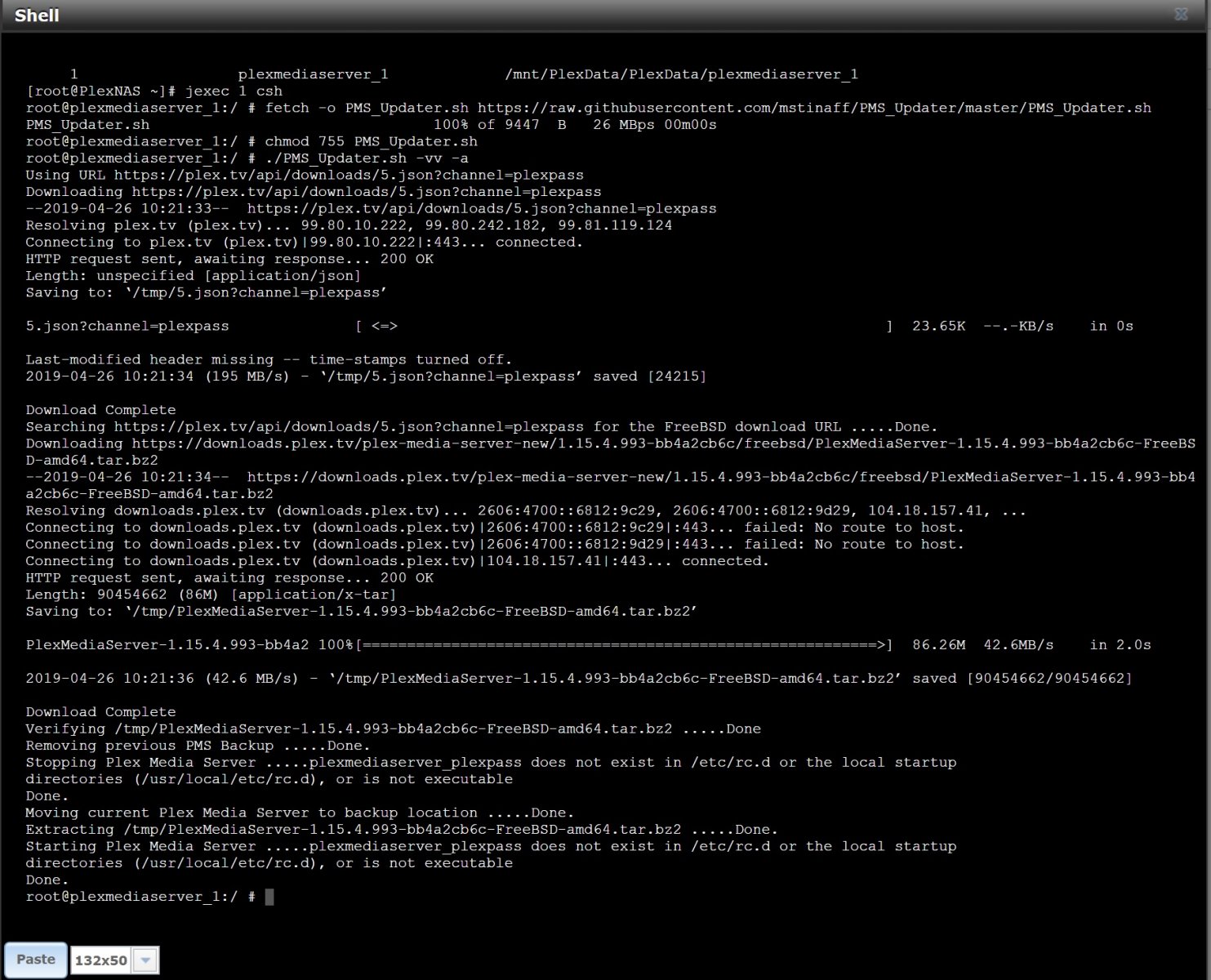Click the Paste button

36,959
